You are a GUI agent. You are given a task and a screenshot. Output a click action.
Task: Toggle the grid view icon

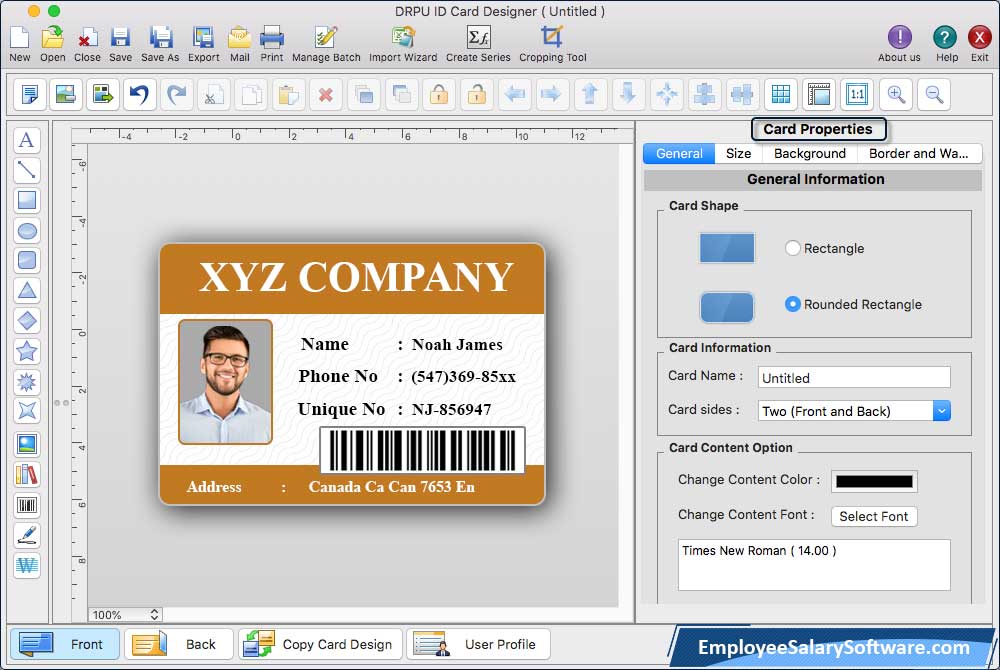781,94
